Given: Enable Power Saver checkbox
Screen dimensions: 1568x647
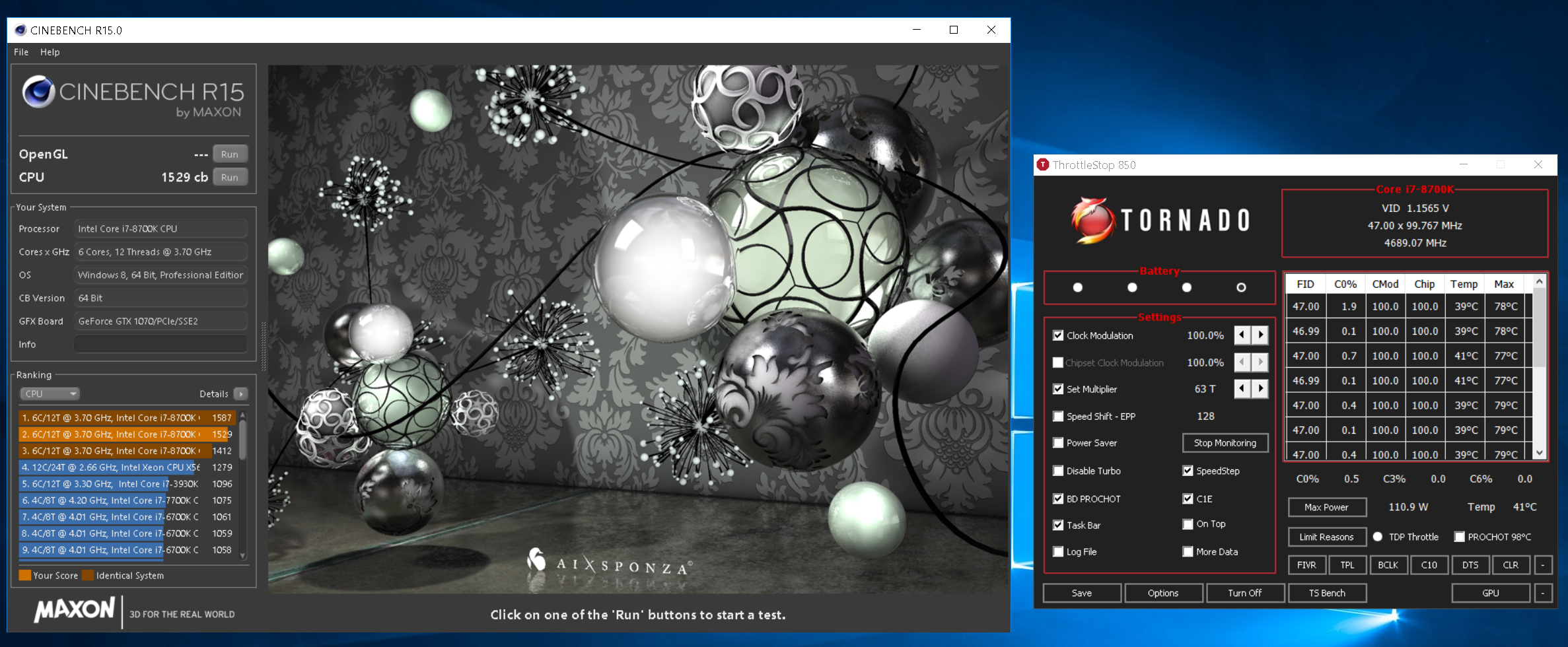Looking at the screenshot, I should pos(1058,443).
